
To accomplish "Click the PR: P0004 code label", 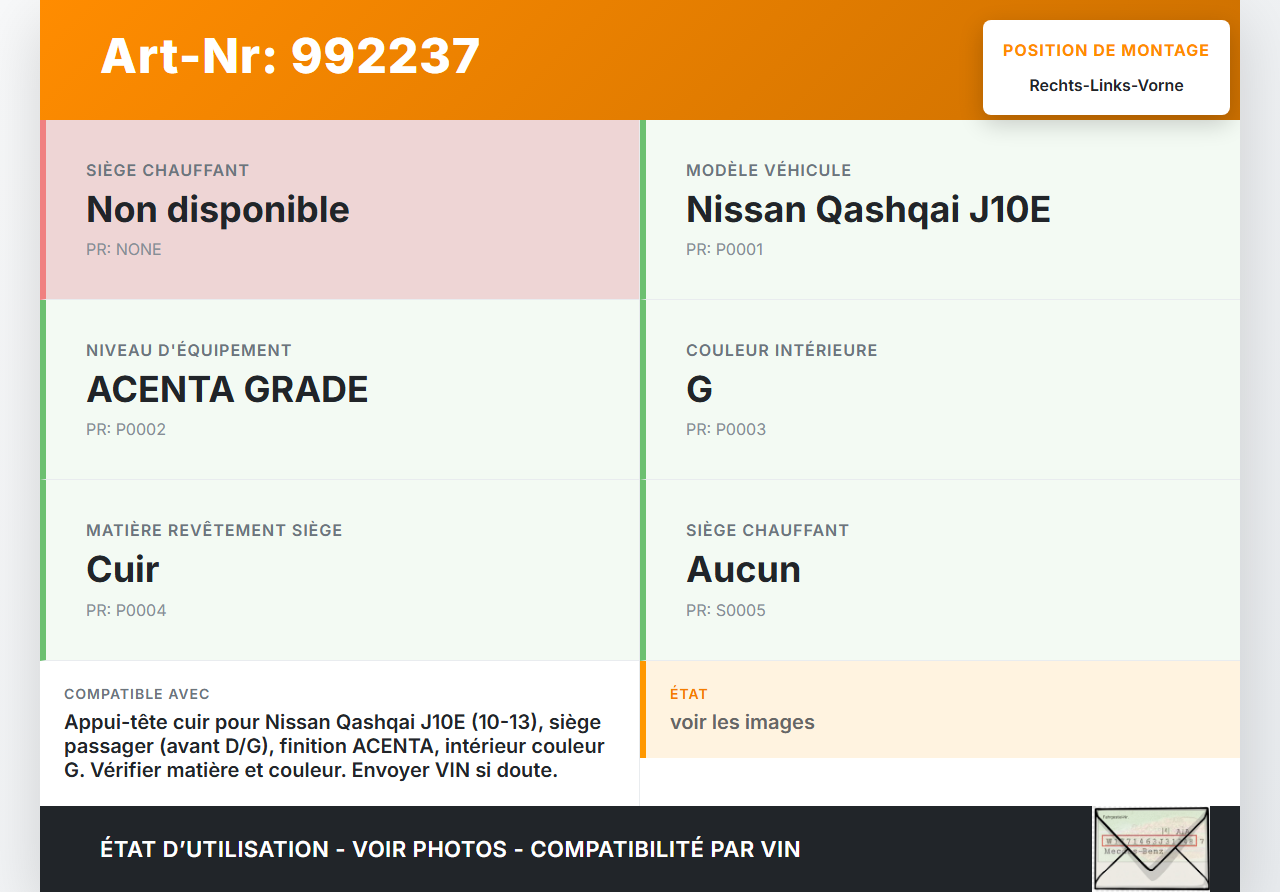I will (x=126, y=610).
